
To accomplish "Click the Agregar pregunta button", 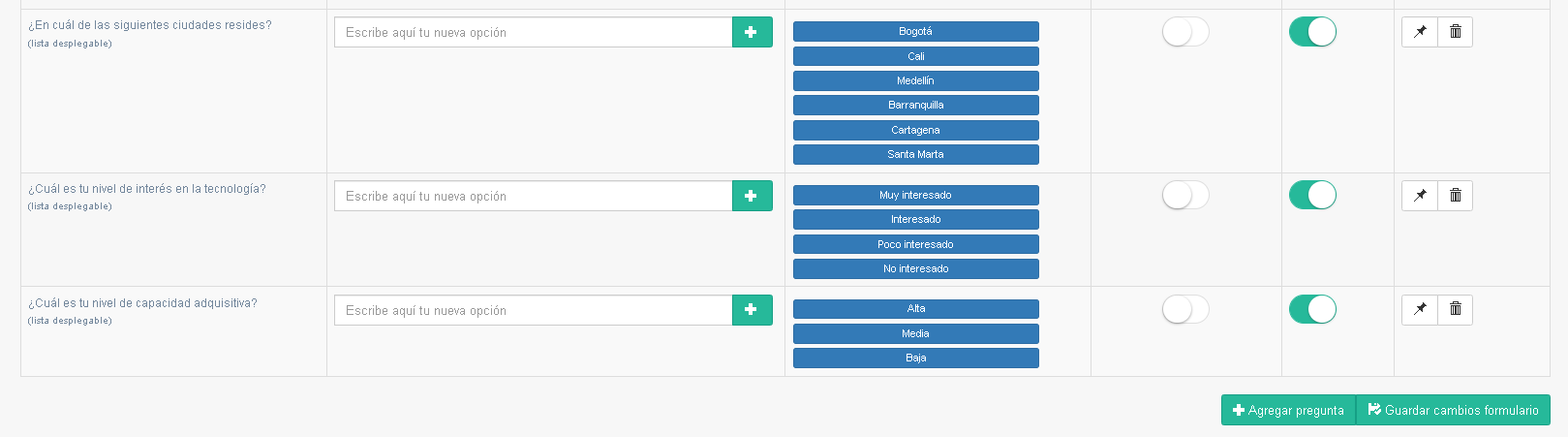I will pyautogui.click(x=1288, y=410).
